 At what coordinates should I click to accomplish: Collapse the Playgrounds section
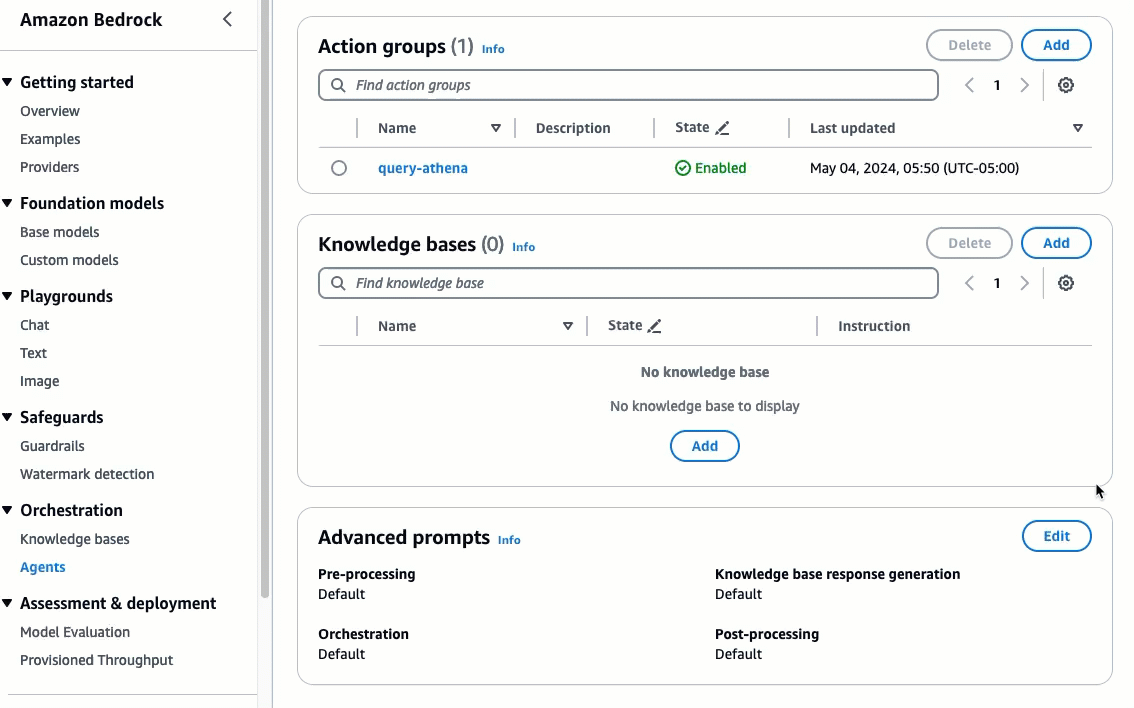click(7, 297)
